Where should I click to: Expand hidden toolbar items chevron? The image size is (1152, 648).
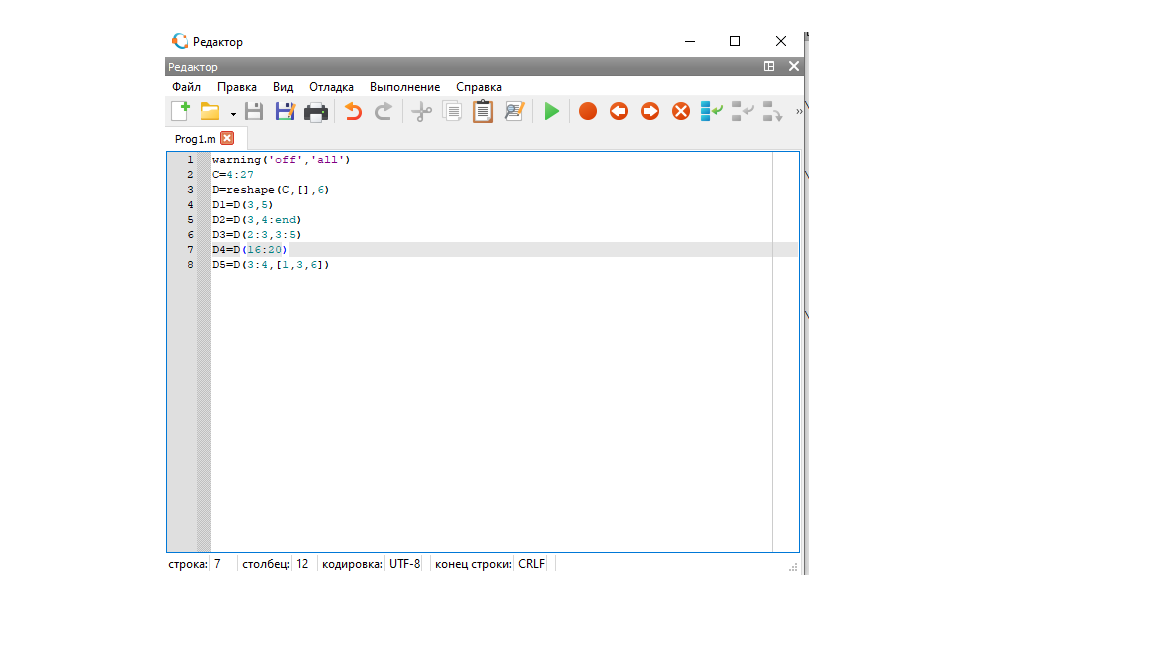click(x=798, y=112)
